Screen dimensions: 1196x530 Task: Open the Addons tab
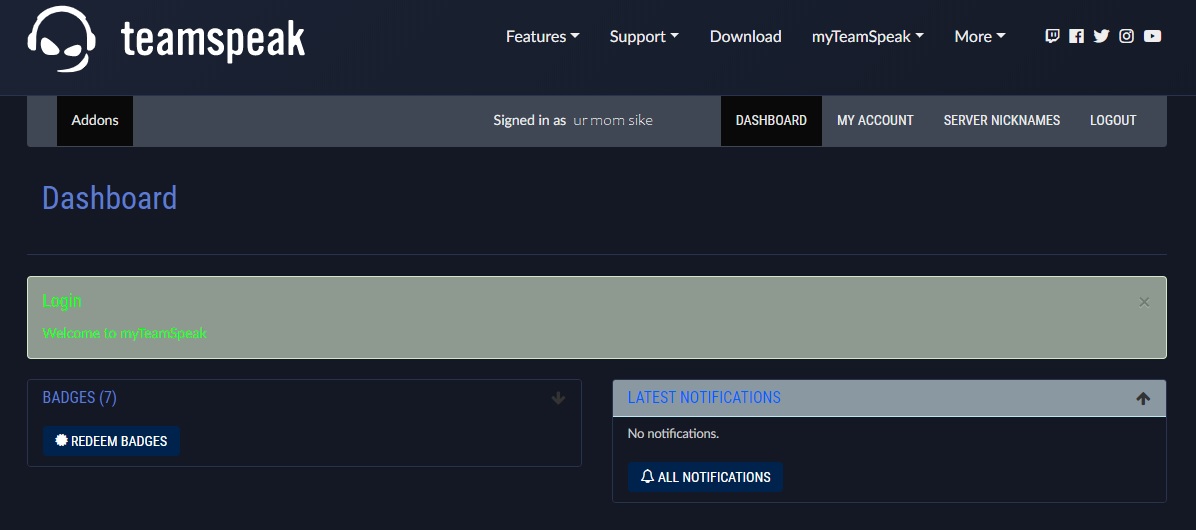tap(95, 120)
